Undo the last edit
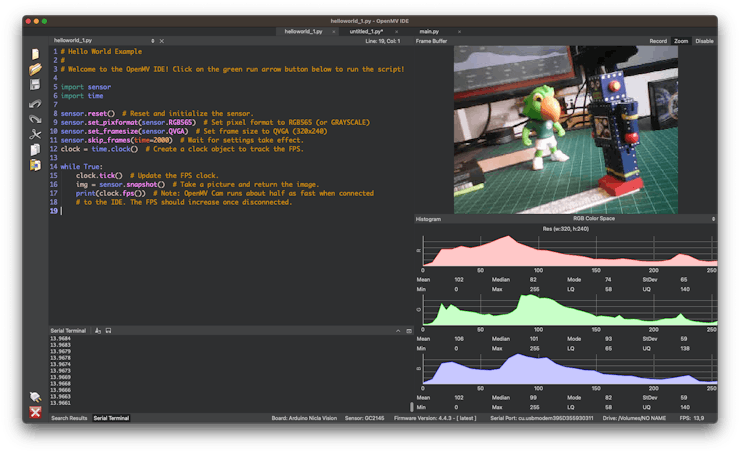The width and height of the screenshot is (740, 453). pyautogui.click(x=35, y=103)
